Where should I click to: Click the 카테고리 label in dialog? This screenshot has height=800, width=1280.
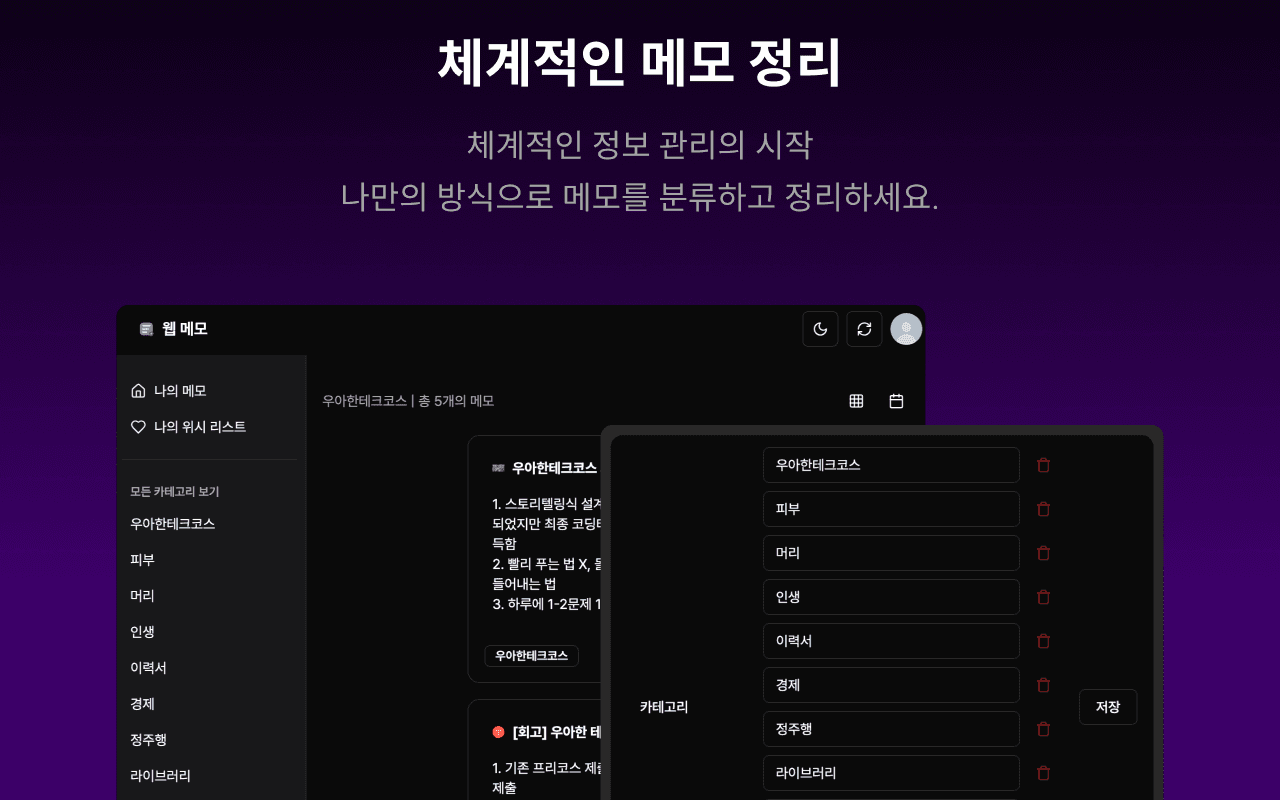[x=664, y=707]
